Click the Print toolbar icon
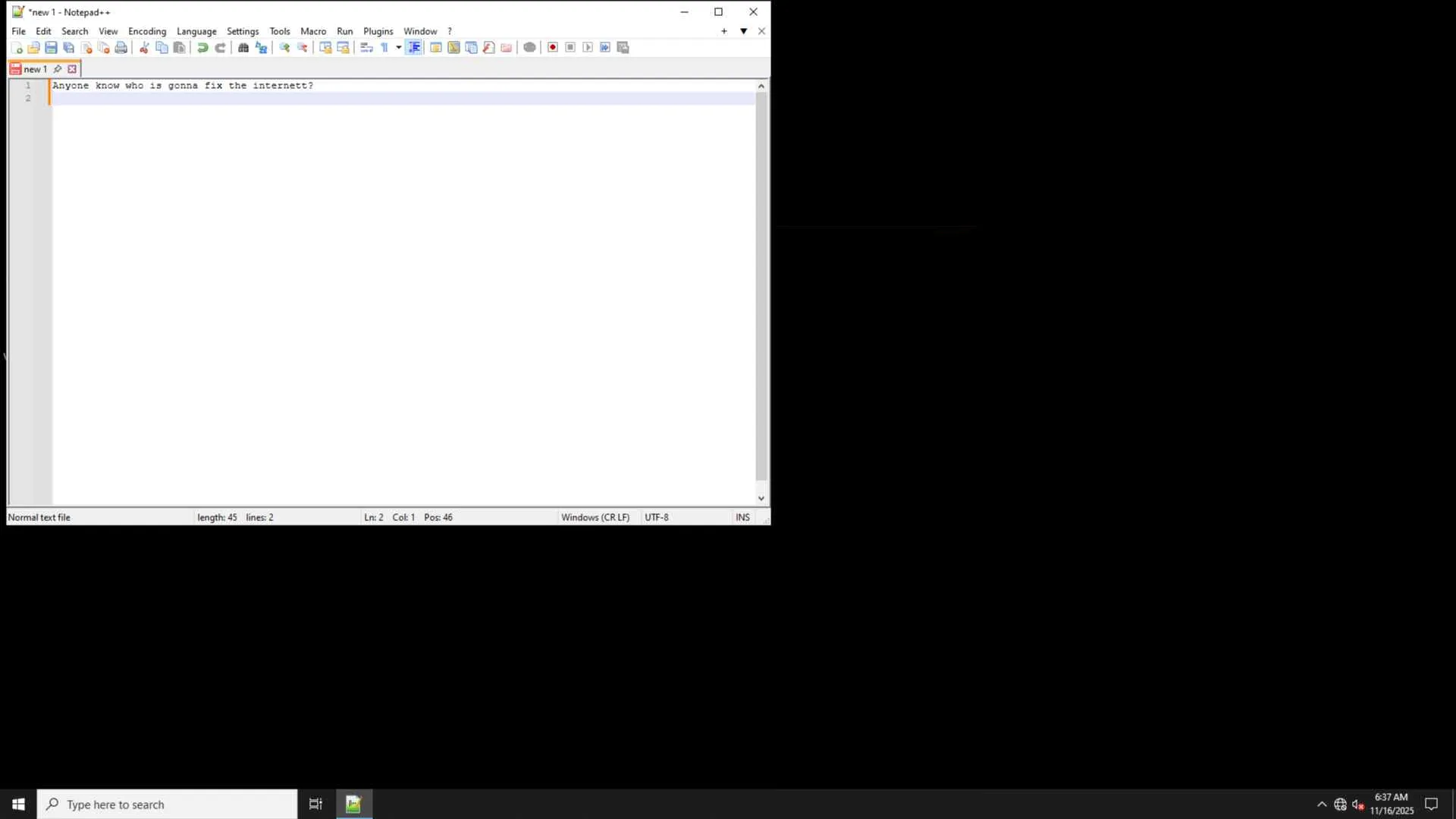The image size is (1456, 819). (x=121, y=48)
